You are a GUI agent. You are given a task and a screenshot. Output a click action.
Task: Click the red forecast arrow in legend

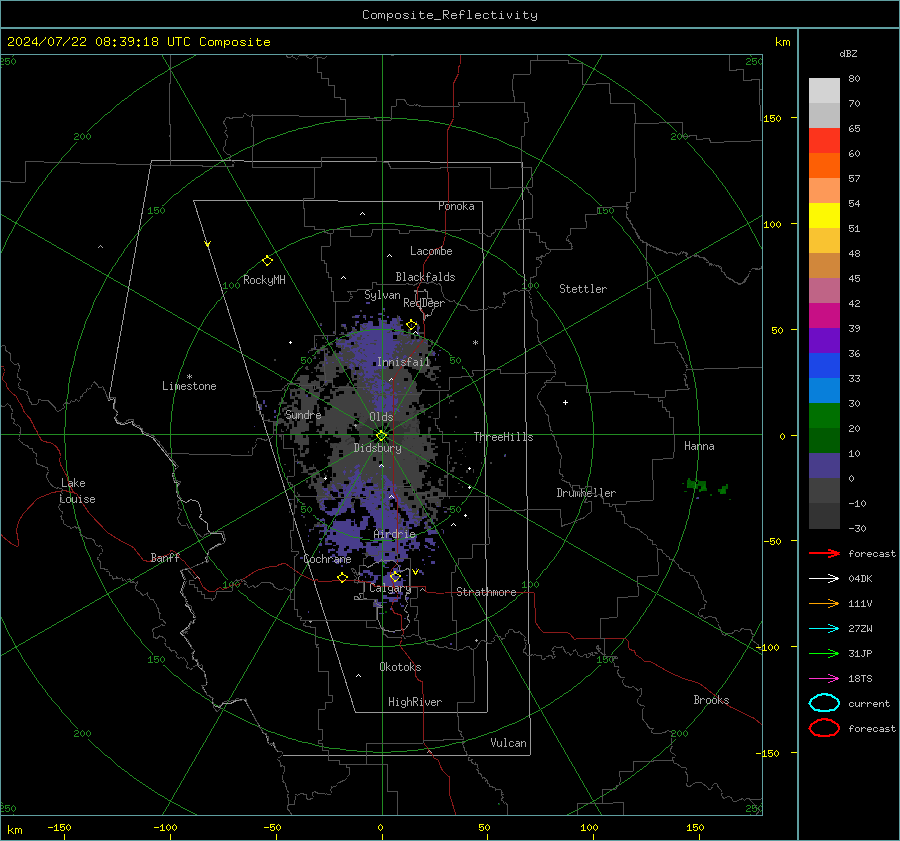tap(824, 553)
